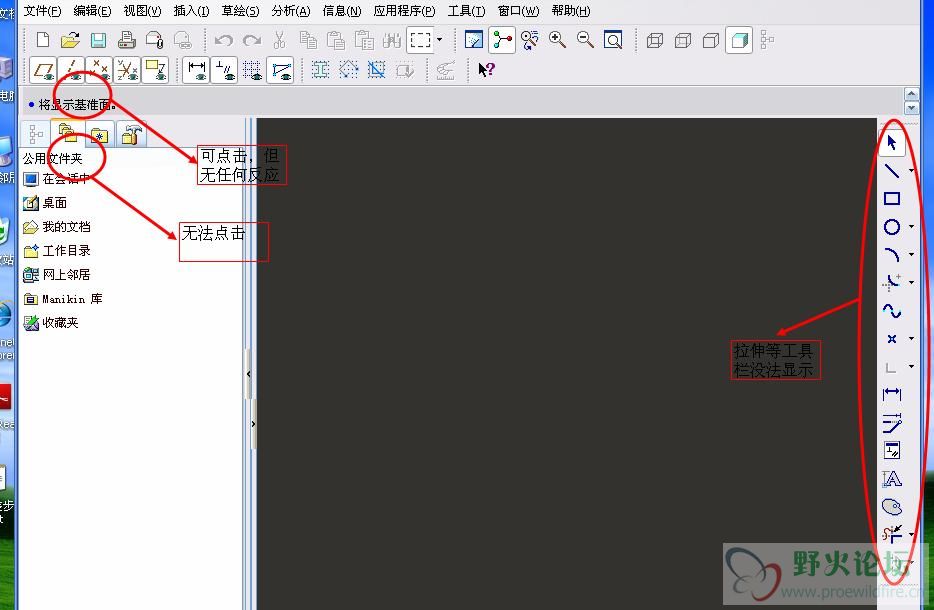The width and height of the screenshot is (934, 610).
Task: Toggle sketch vertices display
Action: click(280, 70)
